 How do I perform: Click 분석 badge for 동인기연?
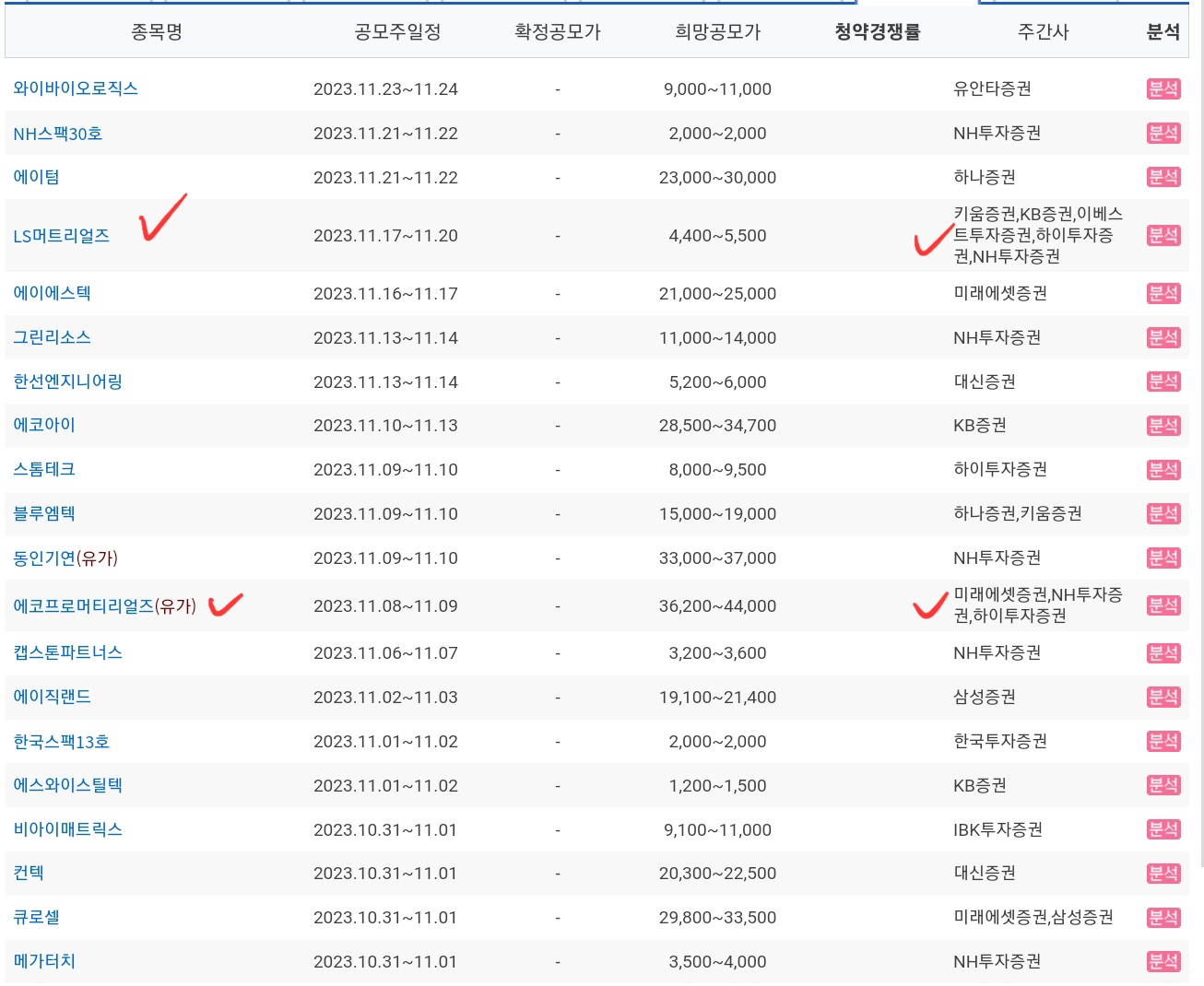(1163, 558)
